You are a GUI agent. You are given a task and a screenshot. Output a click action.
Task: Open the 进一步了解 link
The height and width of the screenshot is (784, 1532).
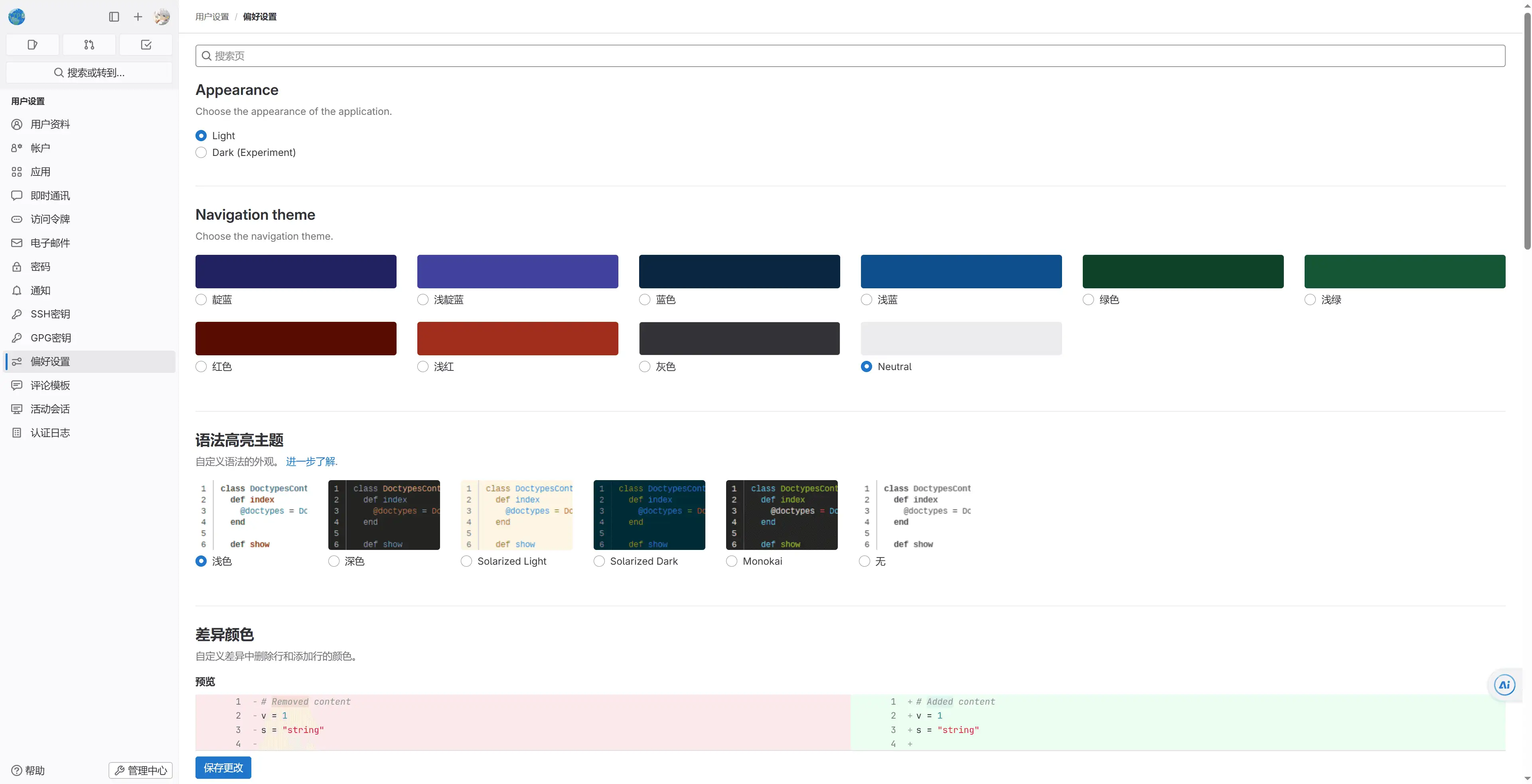tap(310, 462)
